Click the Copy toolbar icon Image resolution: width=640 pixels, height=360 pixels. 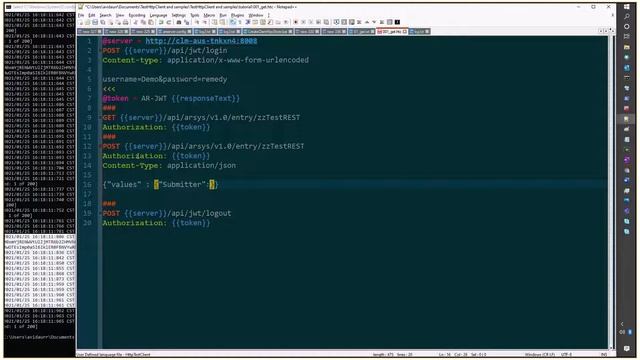coord(143,22)
